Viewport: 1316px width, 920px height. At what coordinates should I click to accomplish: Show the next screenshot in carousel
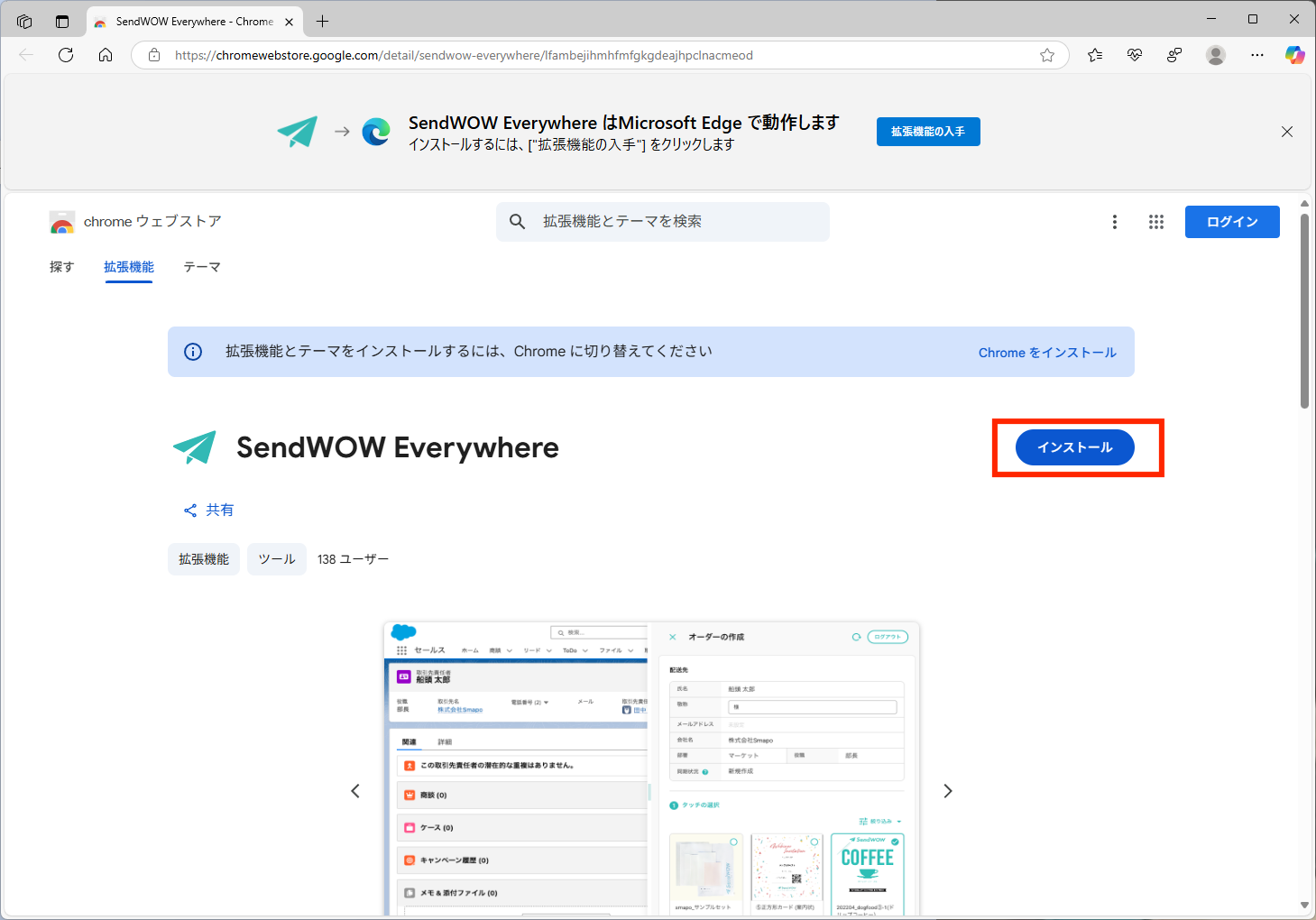click(947, 791)
